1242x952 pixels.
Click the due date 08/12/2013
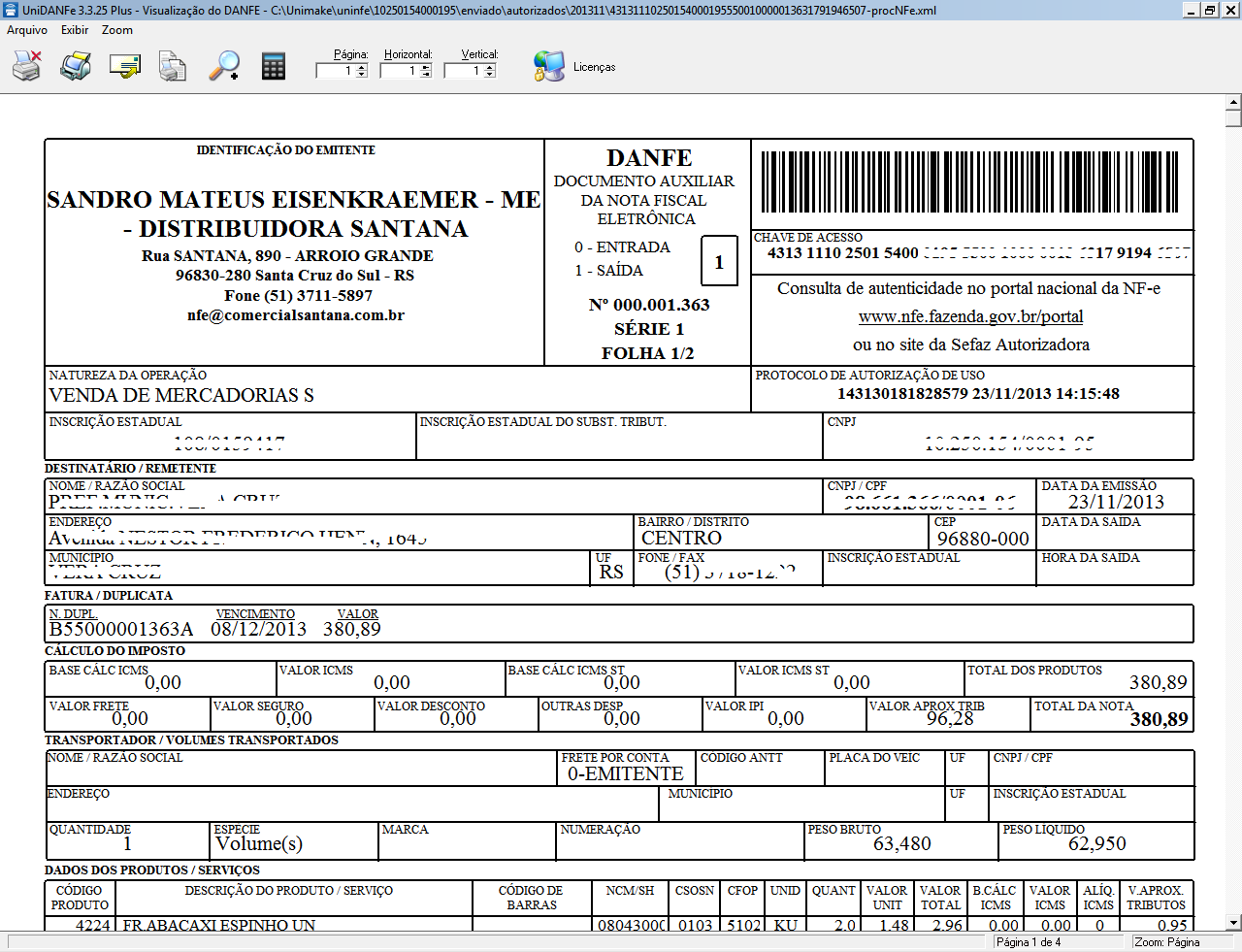click(x=259, y=629)
